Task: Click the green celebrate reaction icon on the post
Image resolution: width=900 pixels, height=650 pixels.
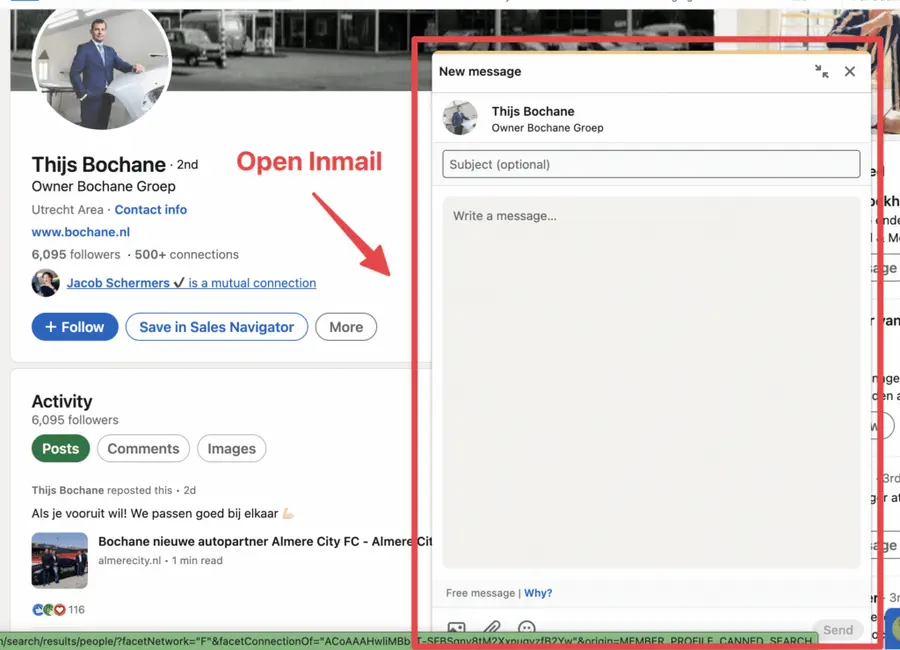Action: pyautogui.click(x=48, y=609)
